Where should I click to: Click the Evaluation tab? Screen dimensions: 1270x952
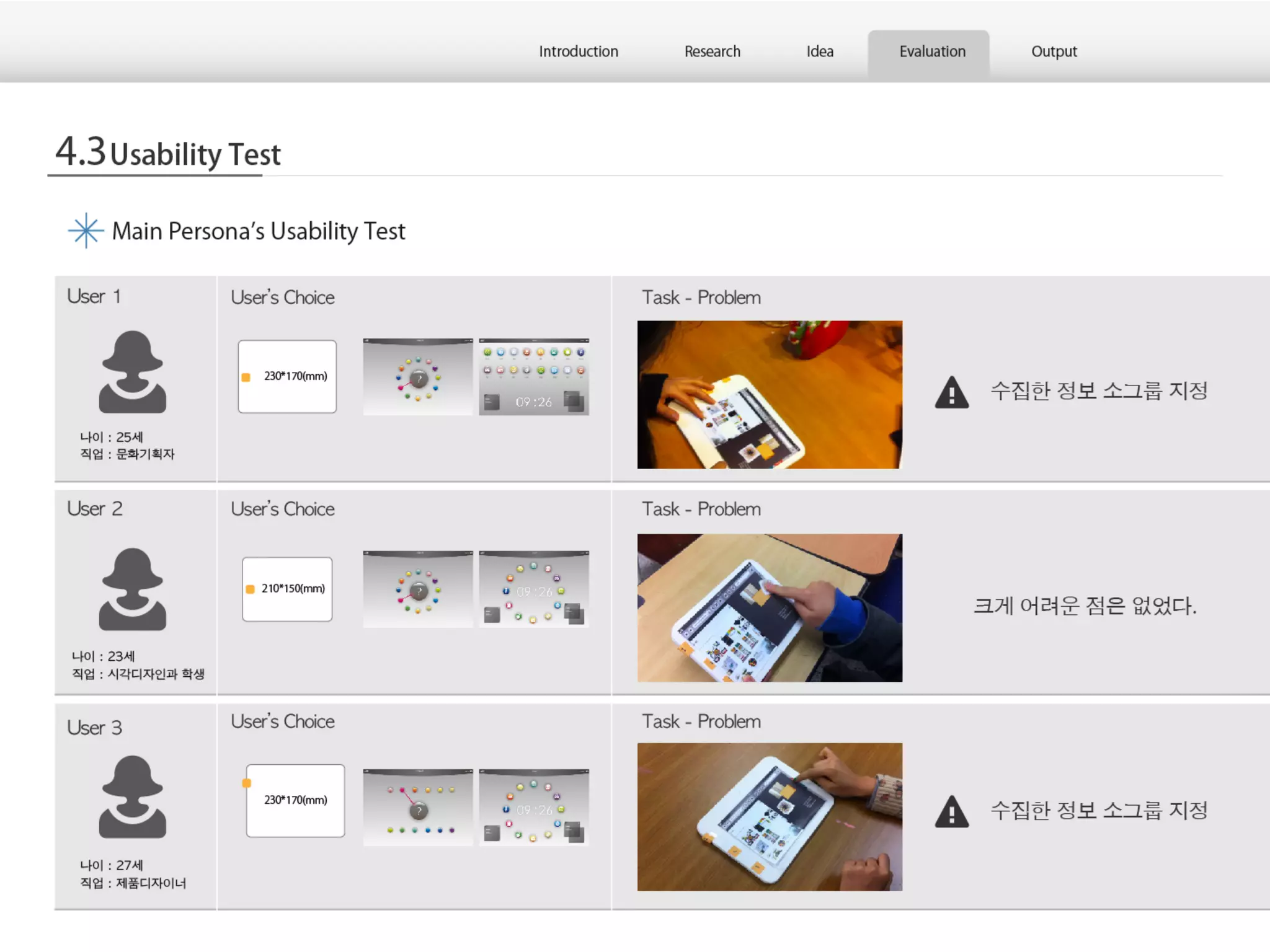pyautogui.click(x=931, y=51)
